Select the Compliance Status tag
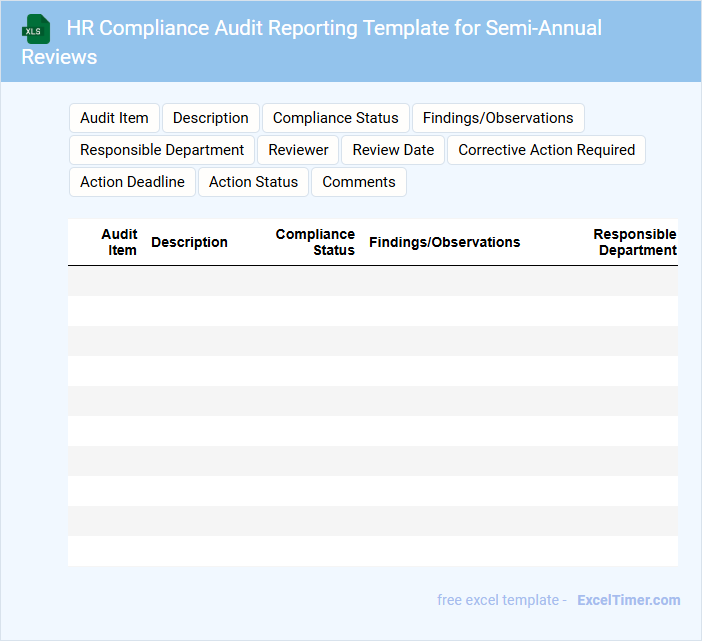 click(336, 118)
